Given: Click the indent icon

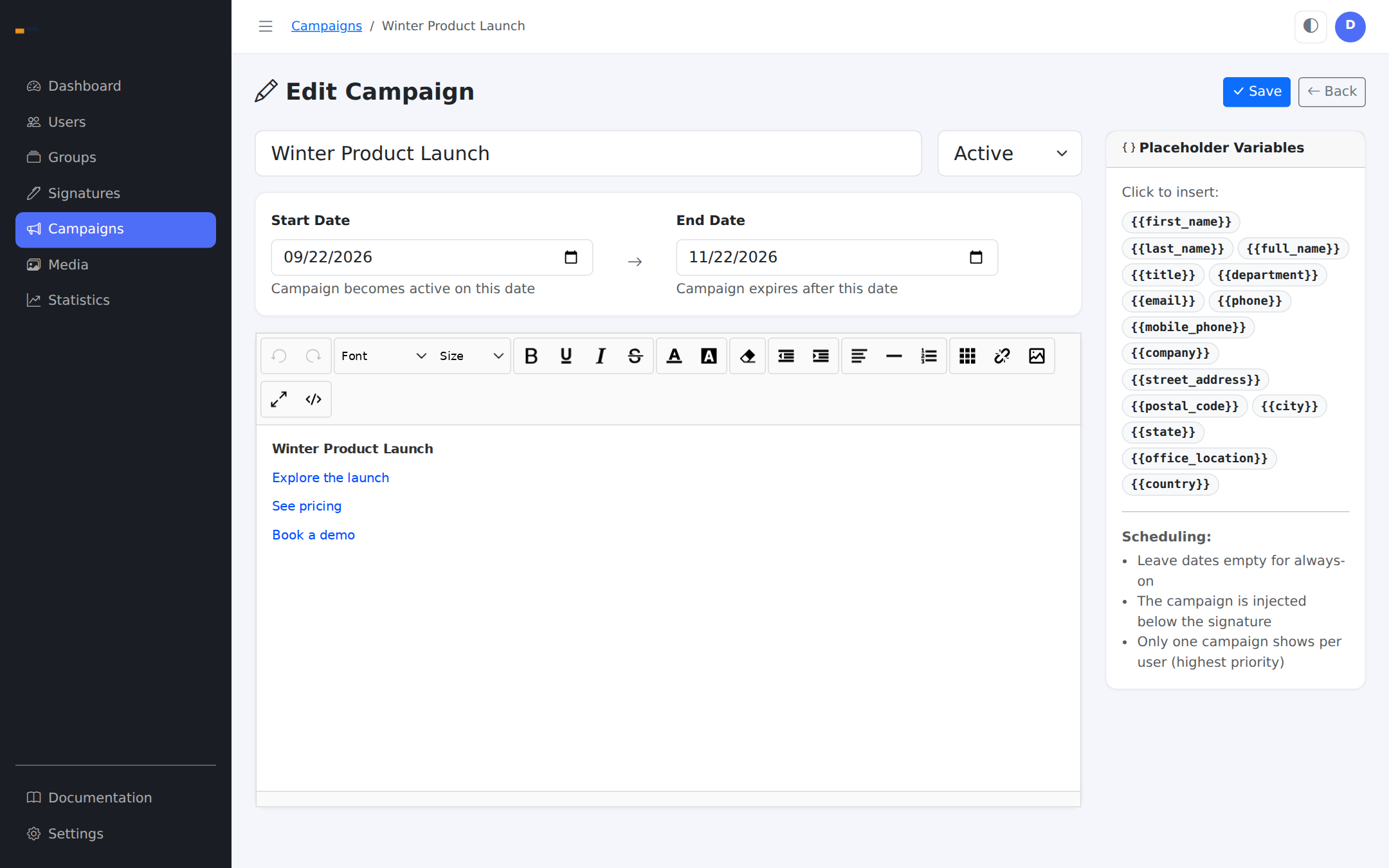Looking at the screenshot, I should pyautogui.click(x=821, y=356).
